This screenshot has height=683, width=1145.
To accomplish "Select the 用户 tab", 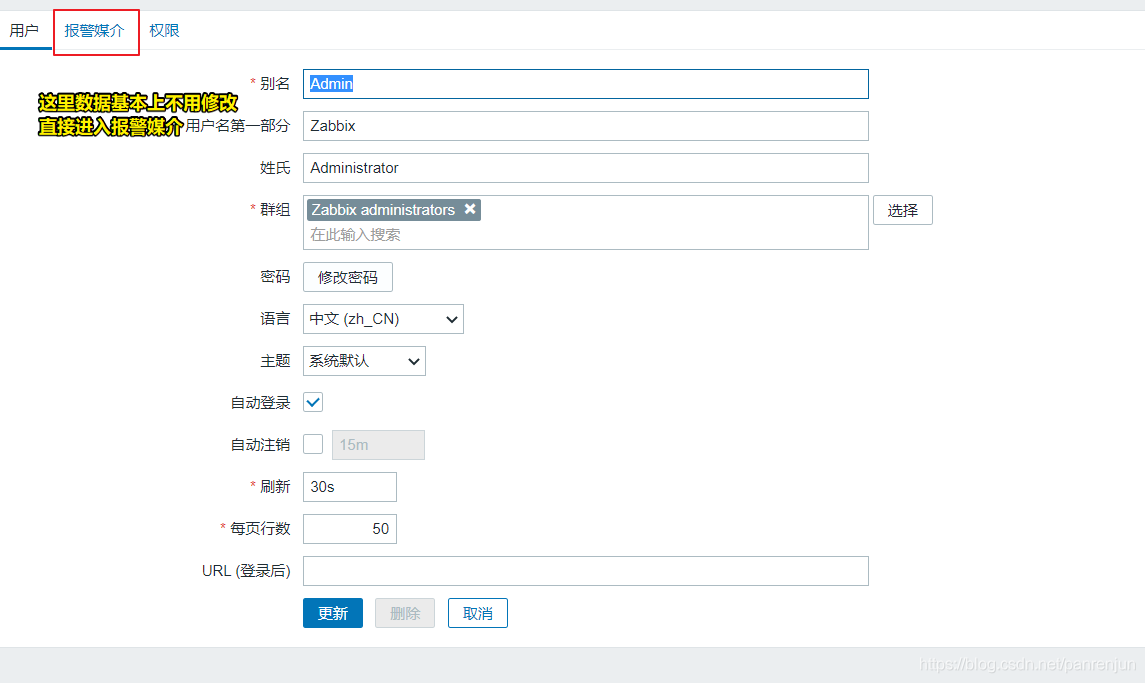I will coord(24,31).
